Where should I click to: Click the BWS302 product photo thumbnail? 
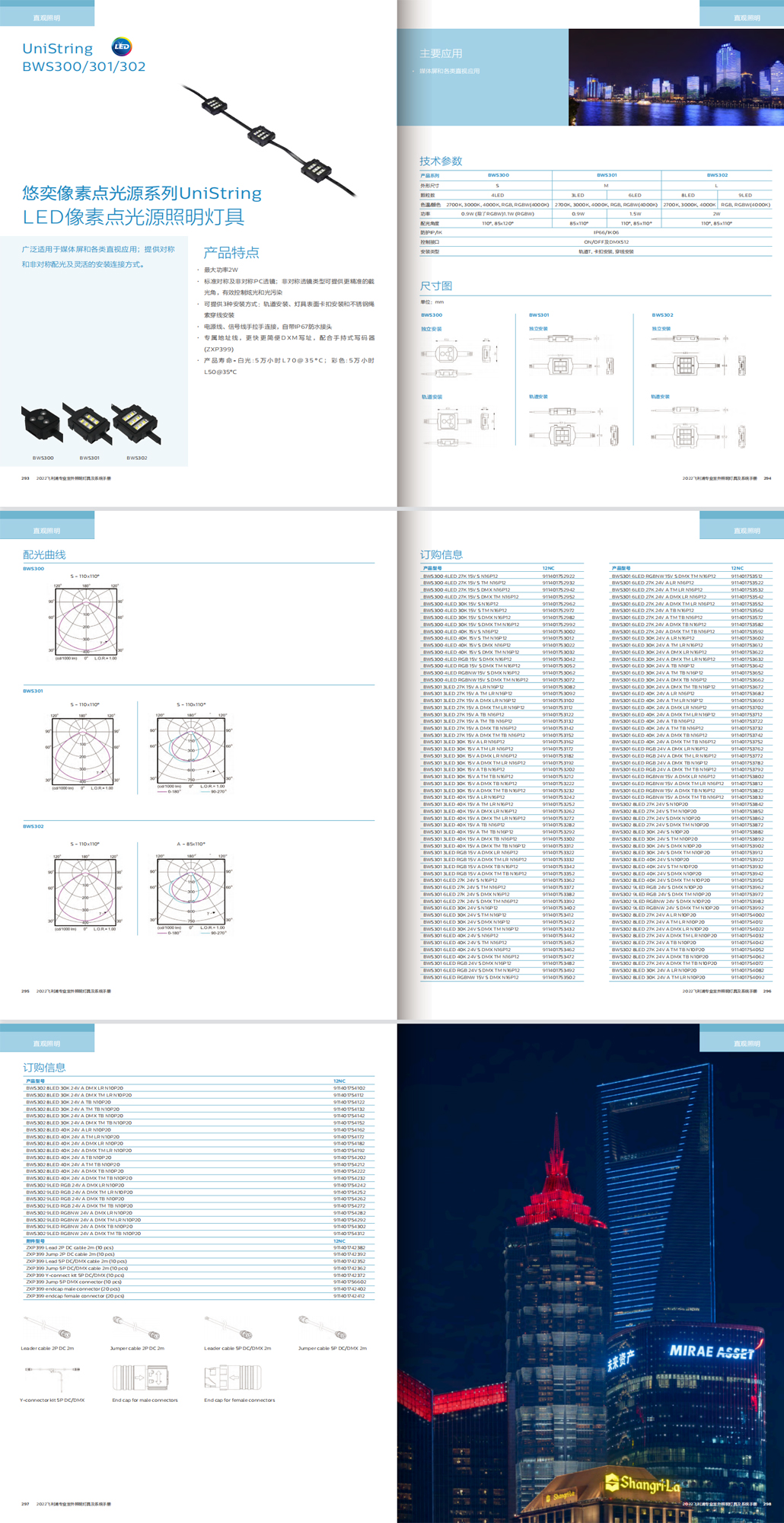135,423
